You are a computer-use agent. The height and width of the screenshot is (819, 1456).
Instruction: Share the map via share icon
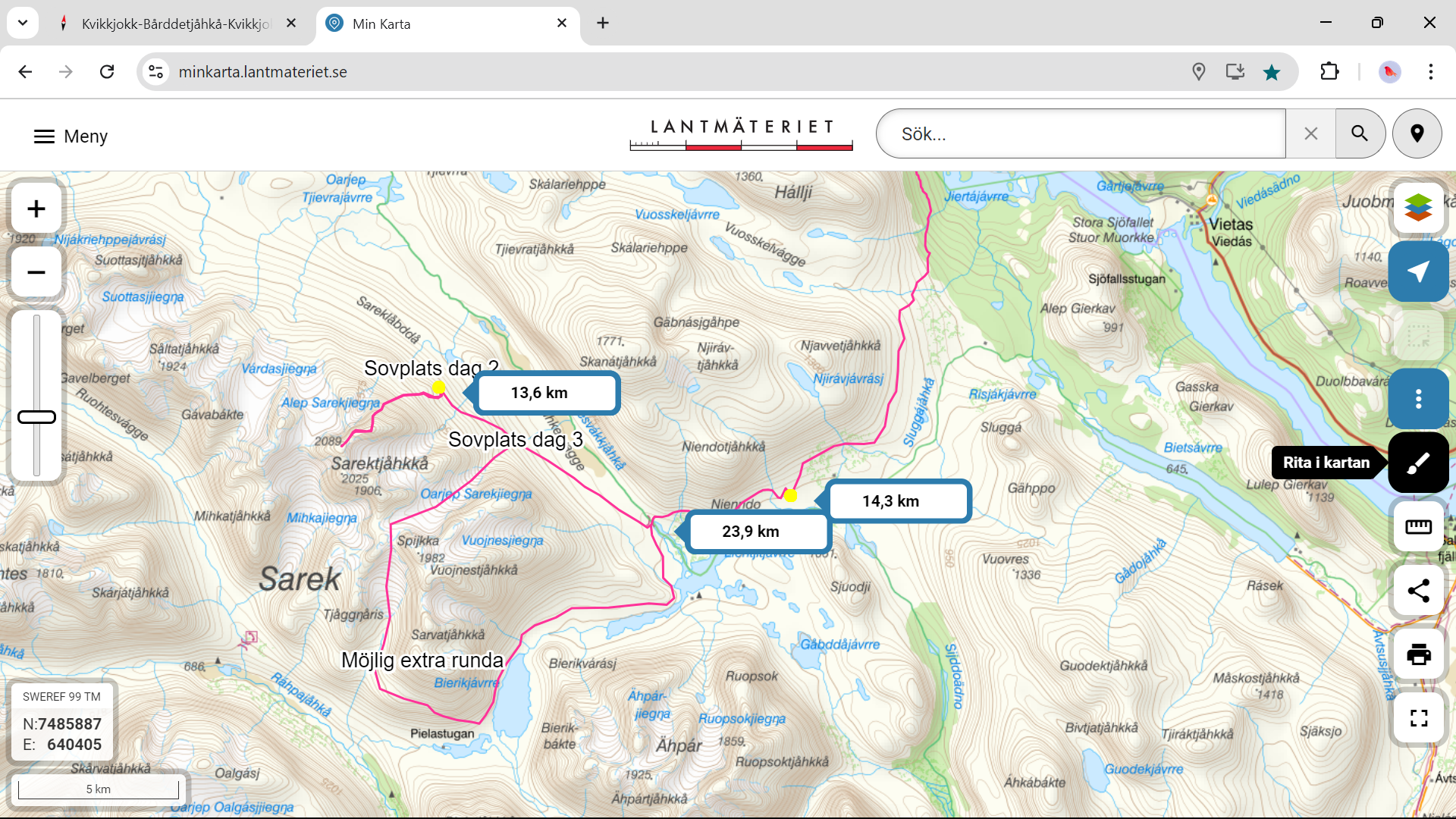[x=1418, y=590]
